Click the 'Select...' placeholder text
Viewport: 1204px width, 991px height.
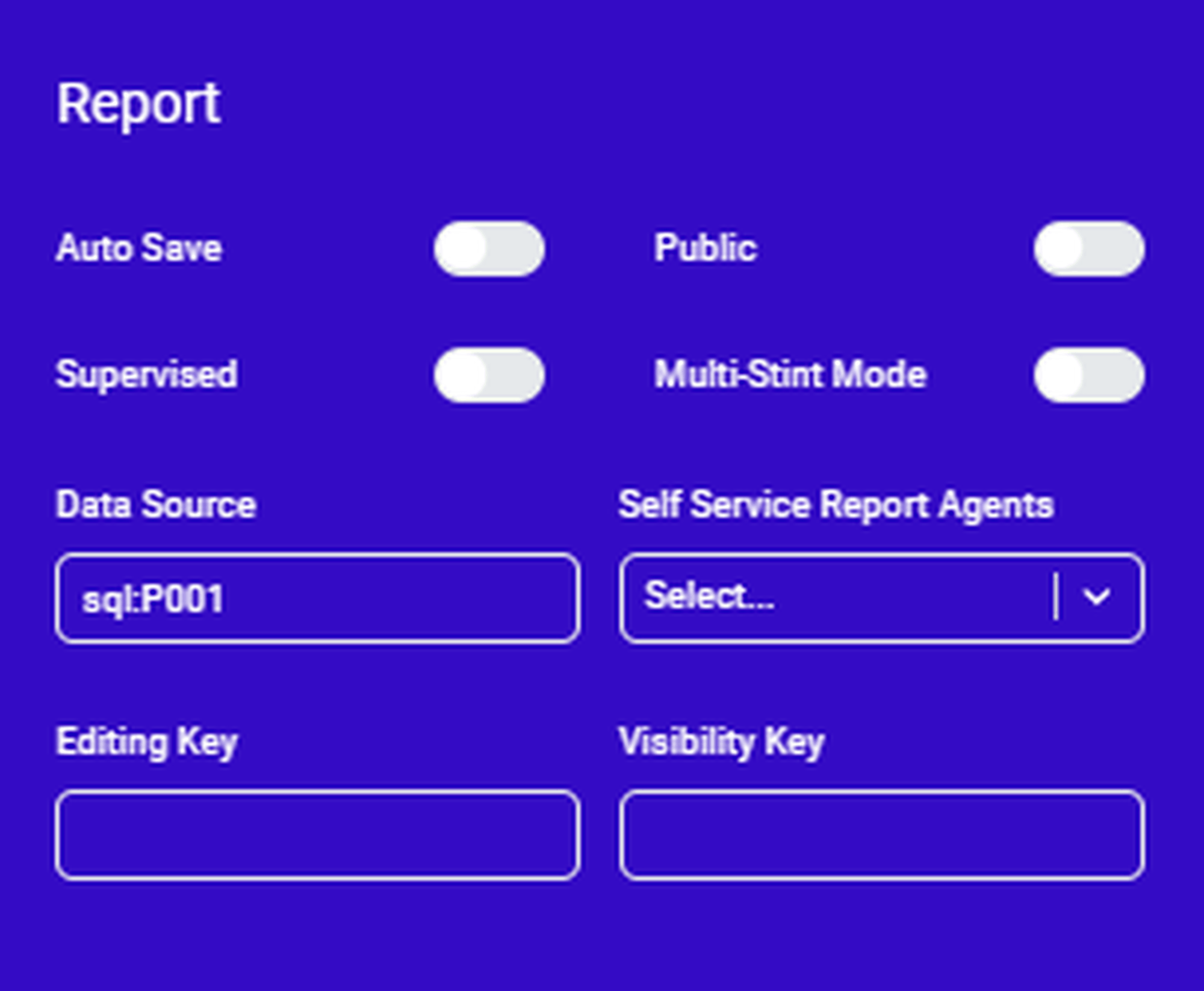[709, 596]
